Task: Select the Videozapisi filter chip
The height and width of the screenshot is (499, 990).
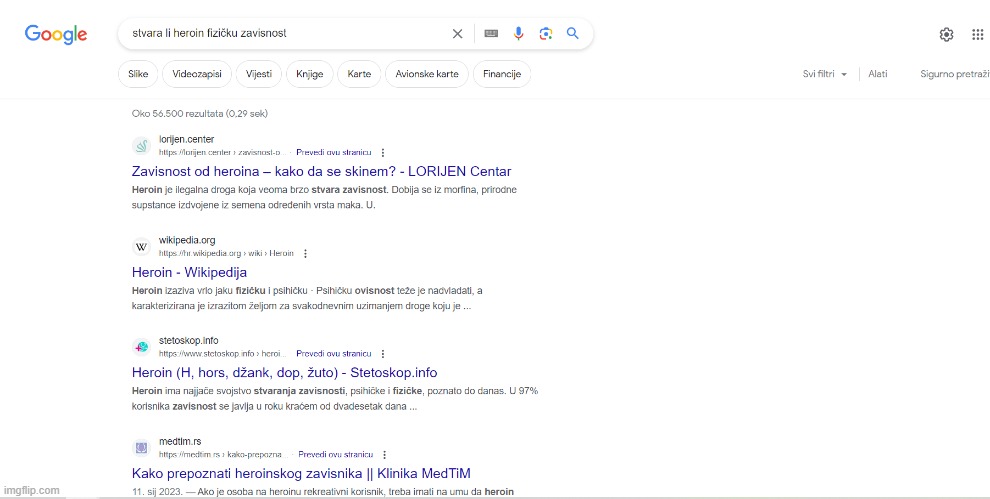Action: [x=197, y=74]
